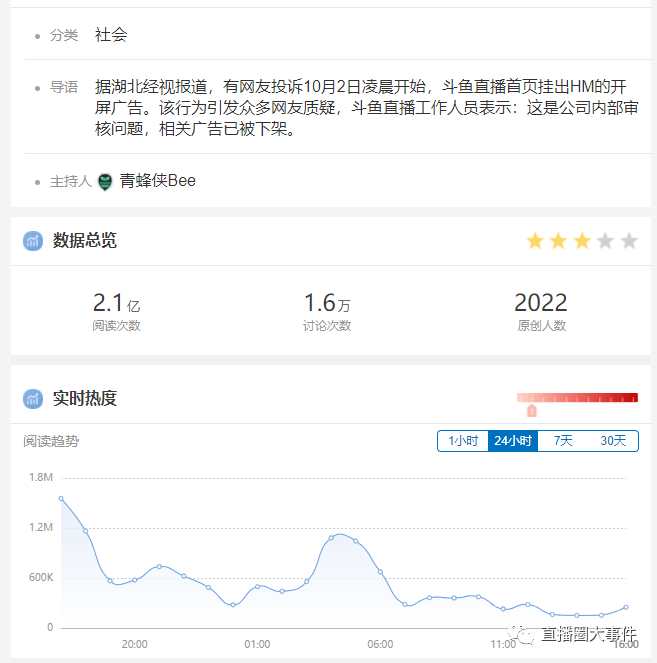Click the 20:00 axis label

(134, 644)
